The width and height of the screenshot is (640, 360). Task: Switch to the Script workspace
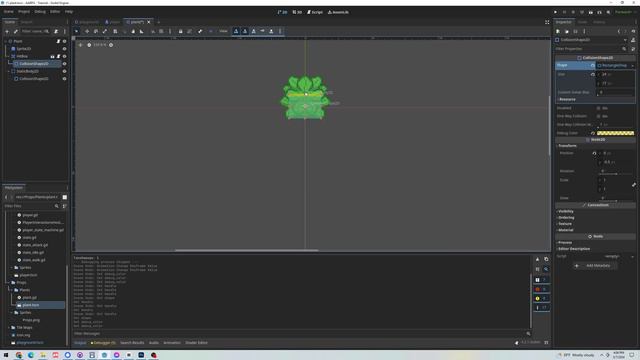point(315,12)
